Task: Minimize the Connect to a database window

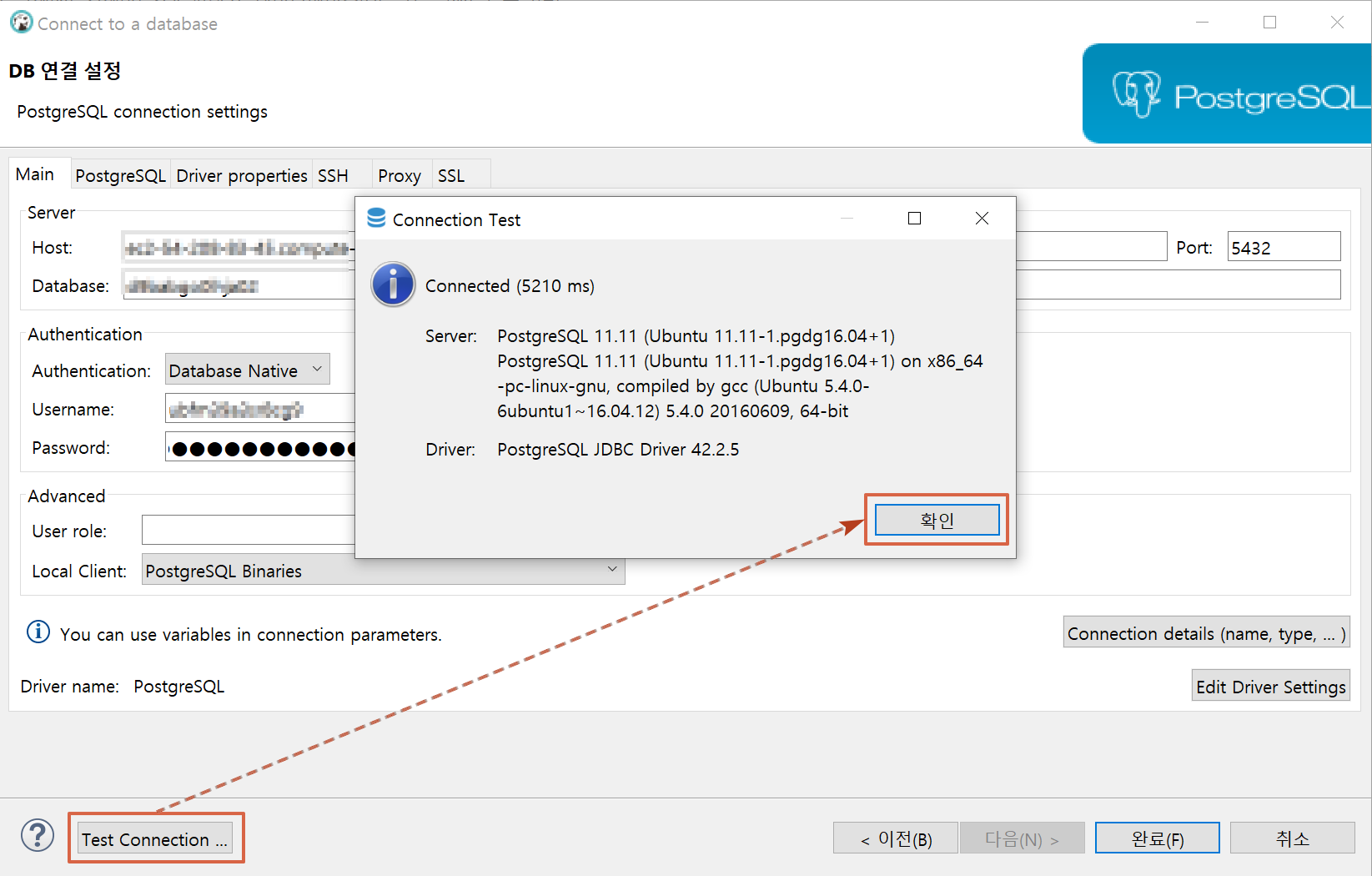Action: pyautogui.click(x=1202, y=23)
